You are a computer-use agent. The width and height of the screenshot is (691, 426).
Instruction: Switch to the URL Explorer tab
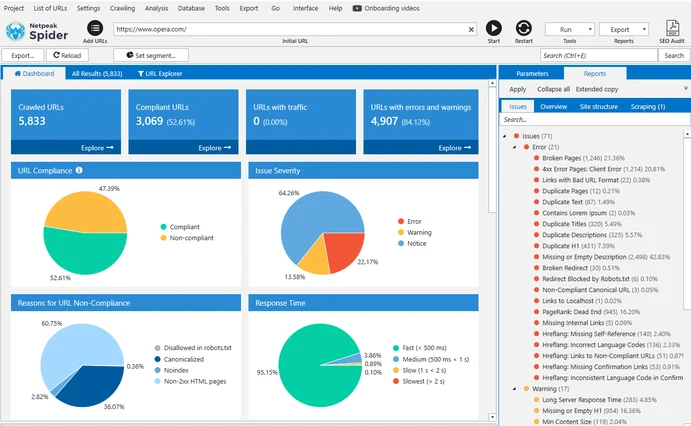click(x=158, y=74)
